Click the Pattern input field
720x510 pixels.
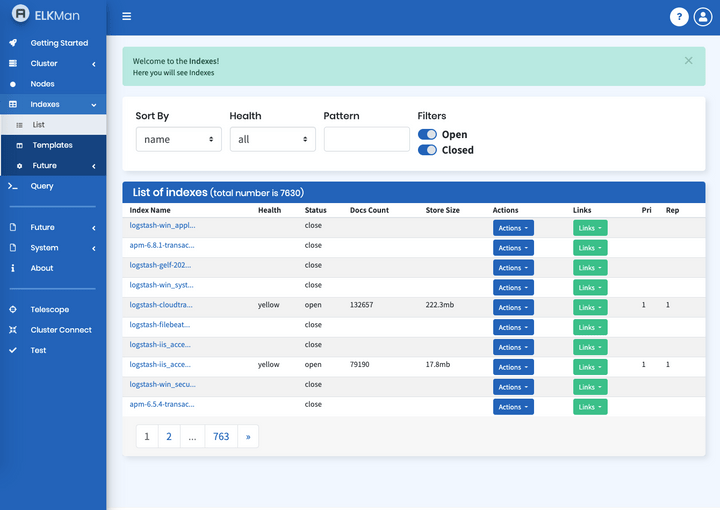367,139
